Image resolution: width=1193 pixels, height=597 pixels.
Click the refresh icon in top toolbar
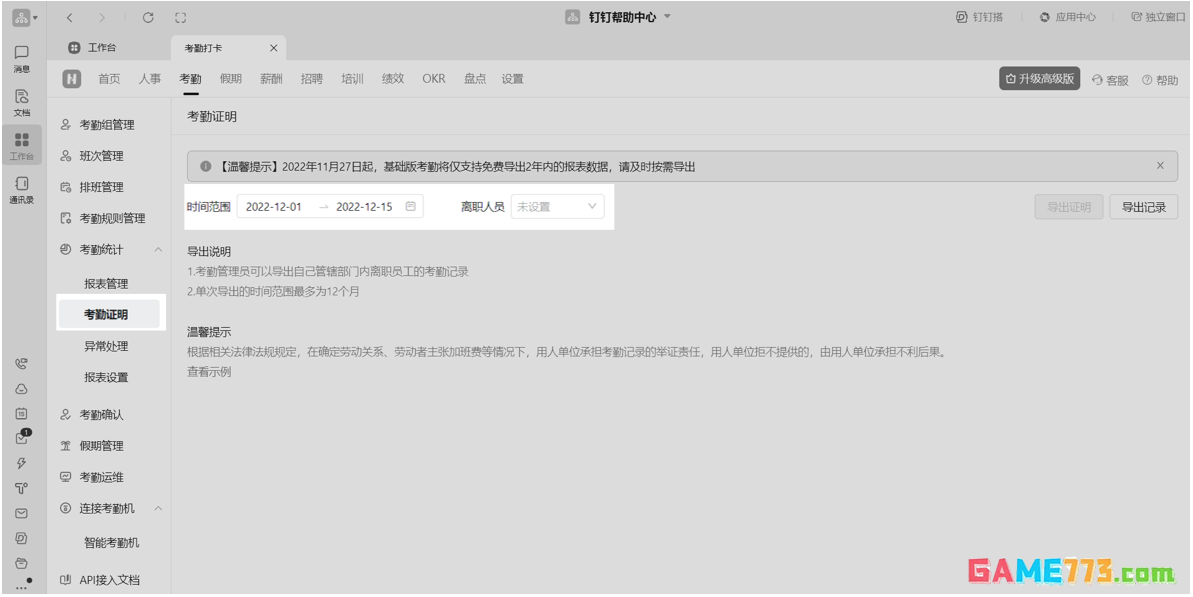pos(148,17)
